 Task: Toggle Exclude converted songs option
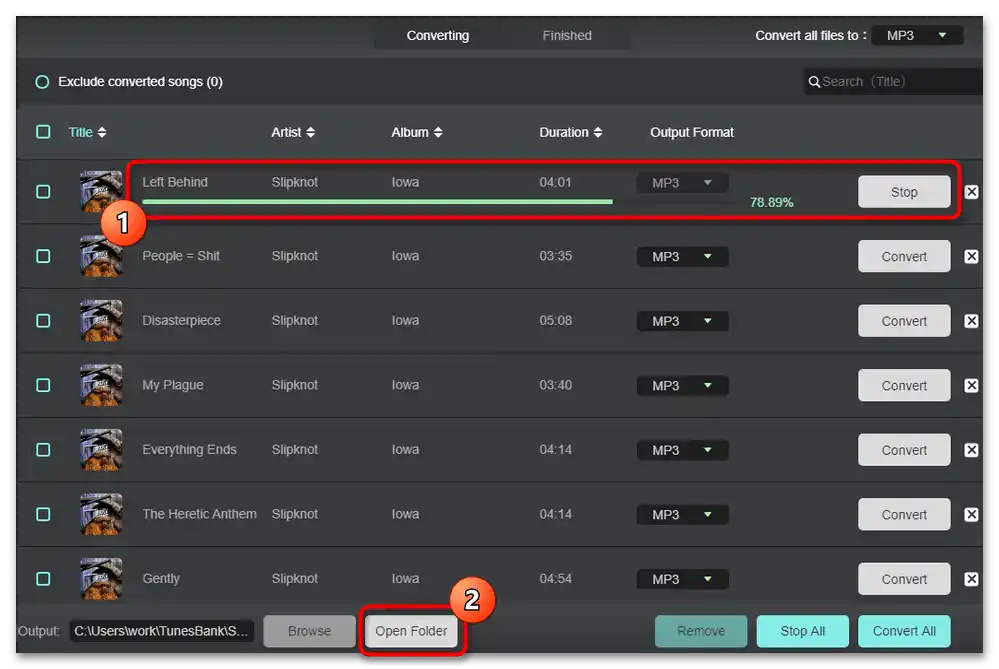click(42, 82)
